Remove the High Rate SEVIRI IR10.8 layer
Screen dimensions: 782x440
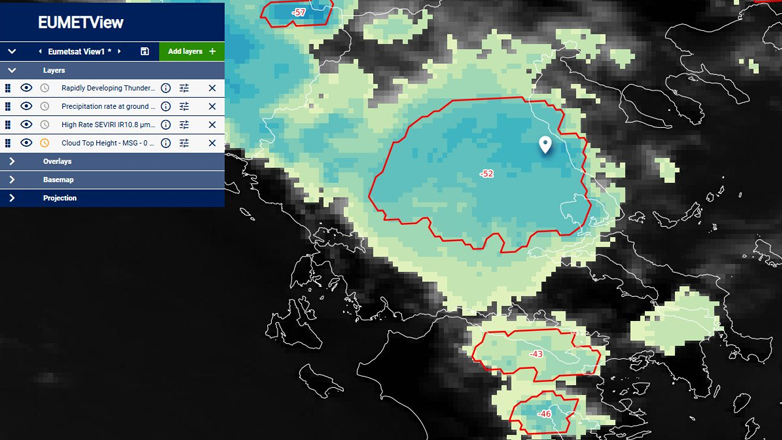(x=212, y=125)
